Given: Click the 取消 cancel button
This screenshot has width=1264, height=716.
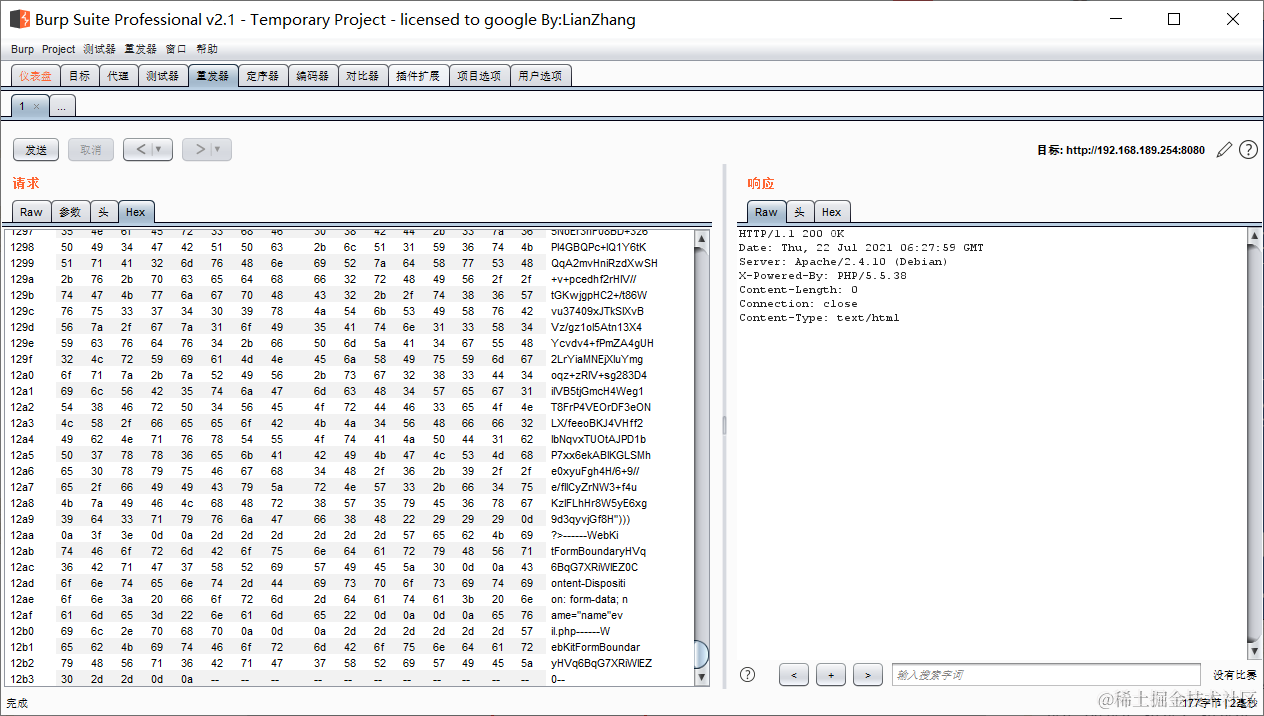Looking at the screenshot, I should 91,150.
